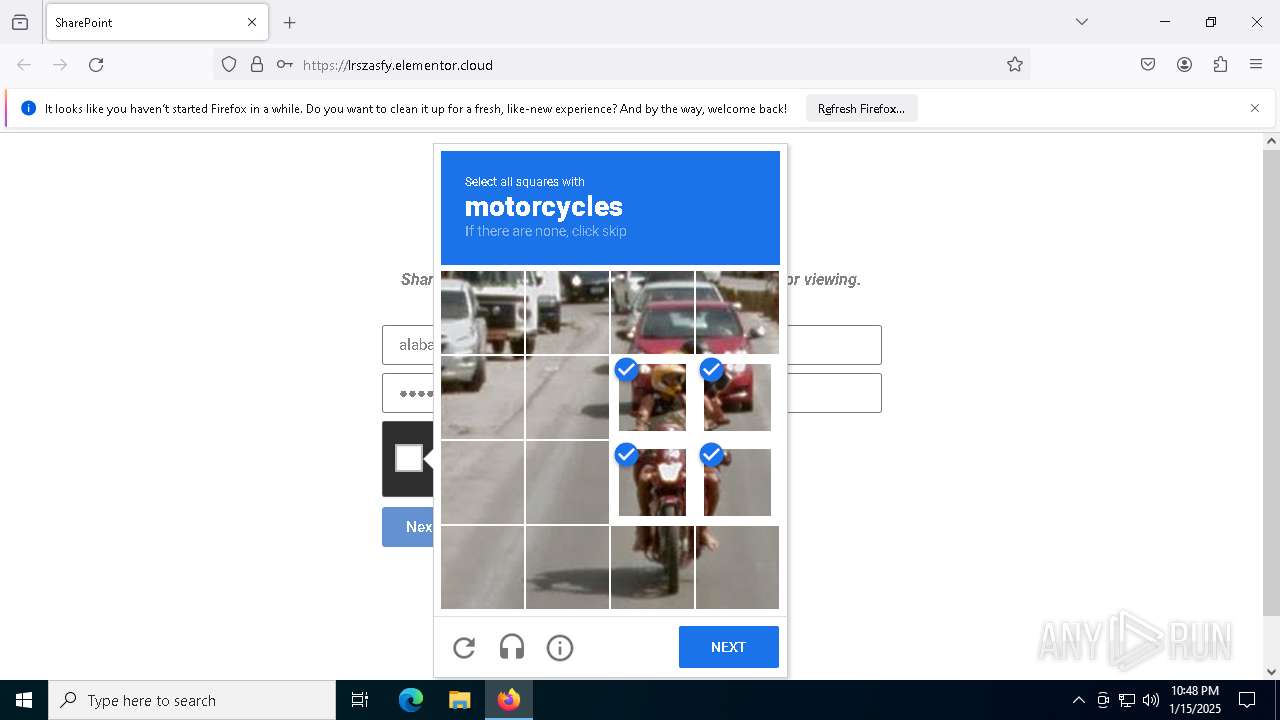Reload the CAPTCHA challenge
Viewport: 1280px width, 720px height.
coord(464,648)
